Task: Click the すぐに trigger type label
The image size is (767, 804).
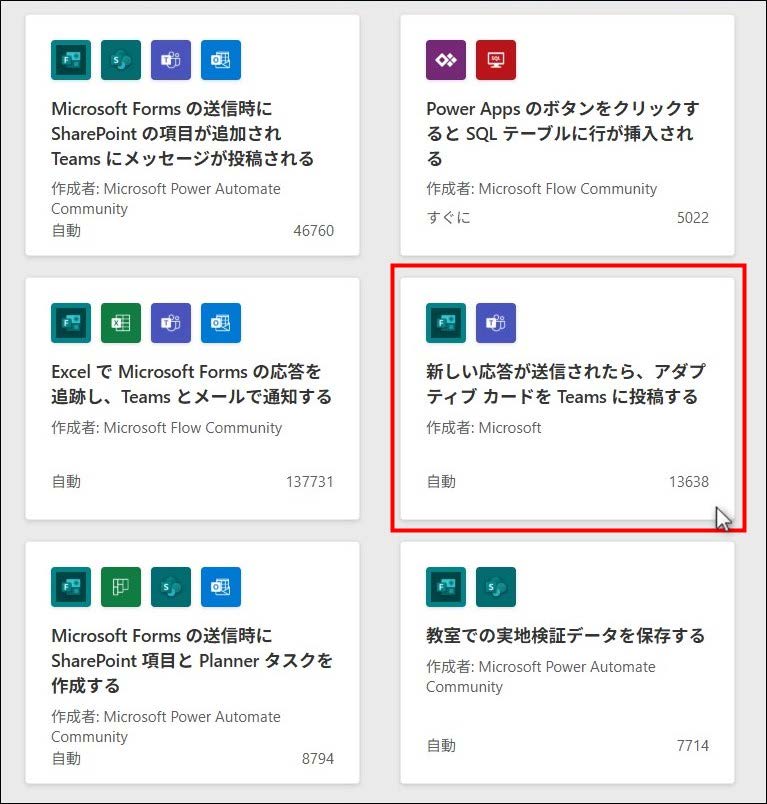Action: tap(448, 218)
